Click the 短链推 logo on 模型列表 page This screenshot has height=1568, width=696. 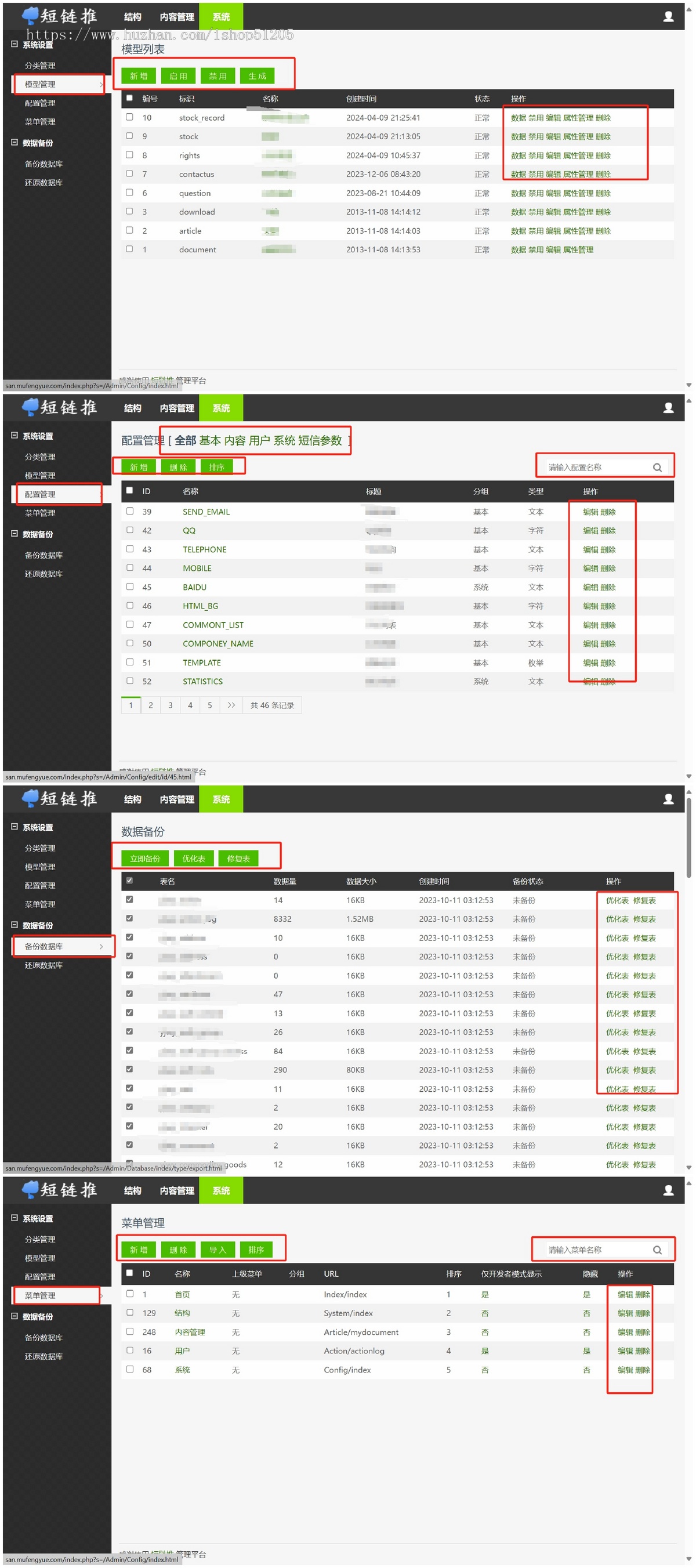click(59, 16)
